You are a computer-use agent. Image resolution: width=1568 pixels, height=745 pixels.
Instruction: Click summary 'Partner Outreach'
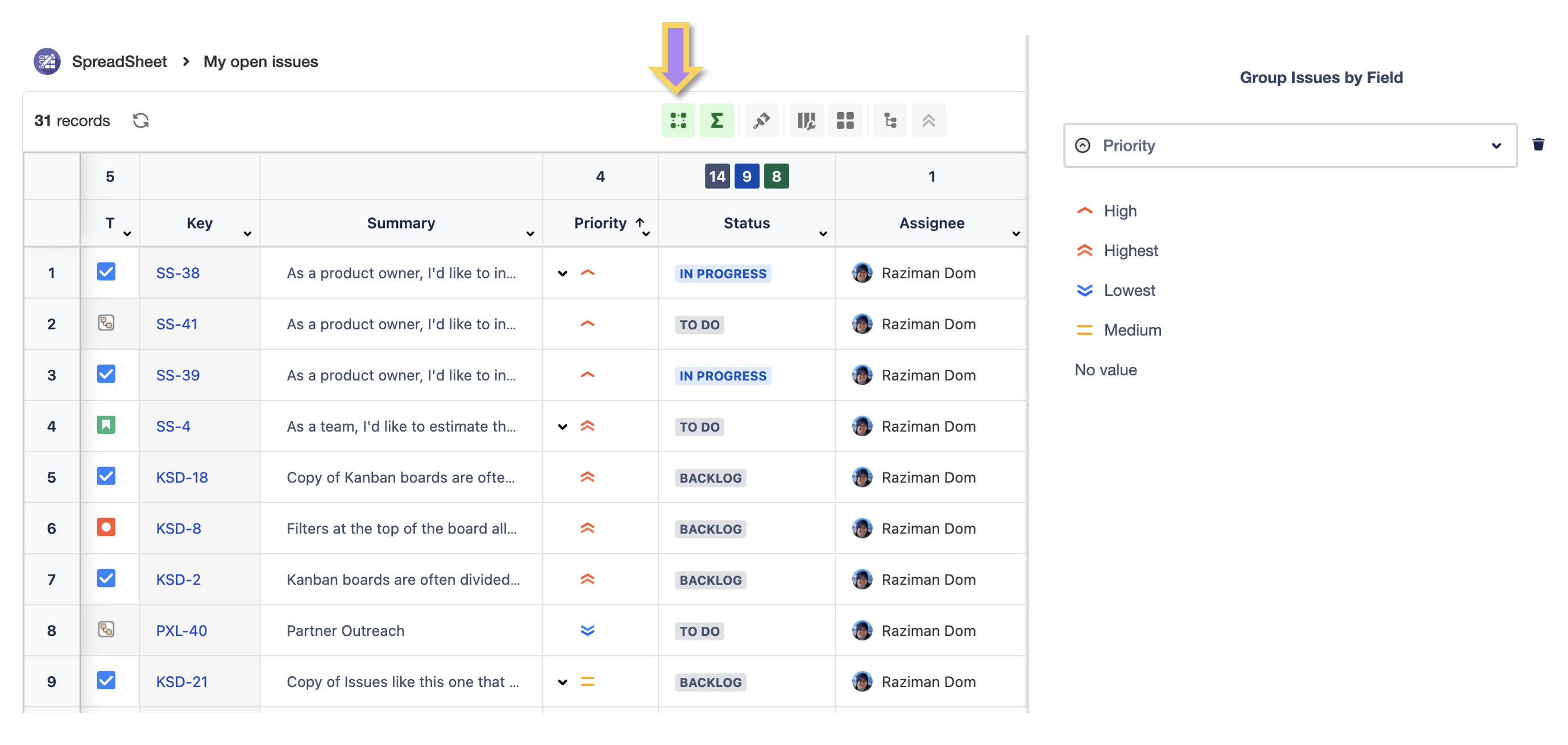pos(345,631)
